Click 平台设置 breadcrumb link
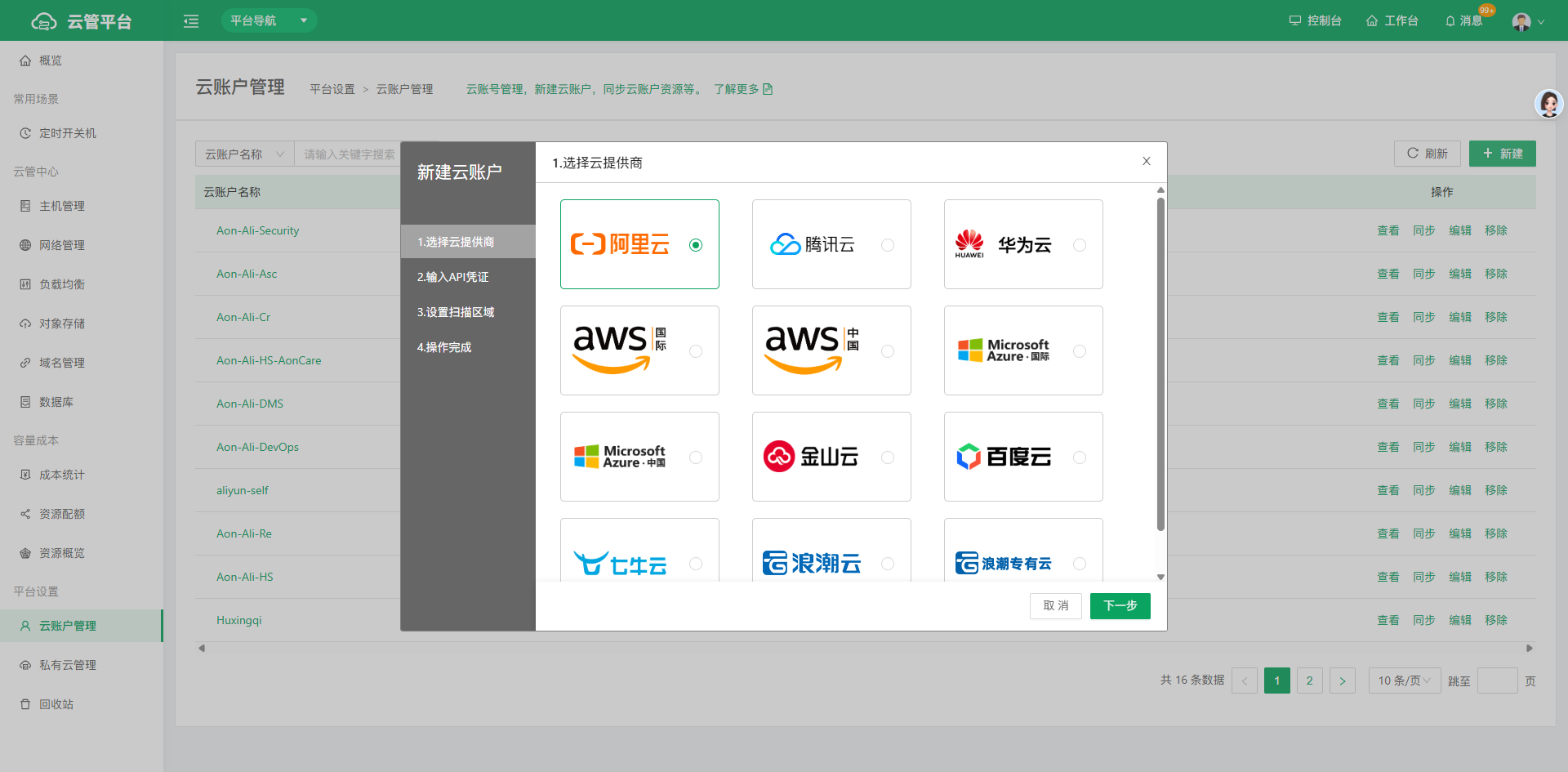1568x772 pixels. point(332,89)
